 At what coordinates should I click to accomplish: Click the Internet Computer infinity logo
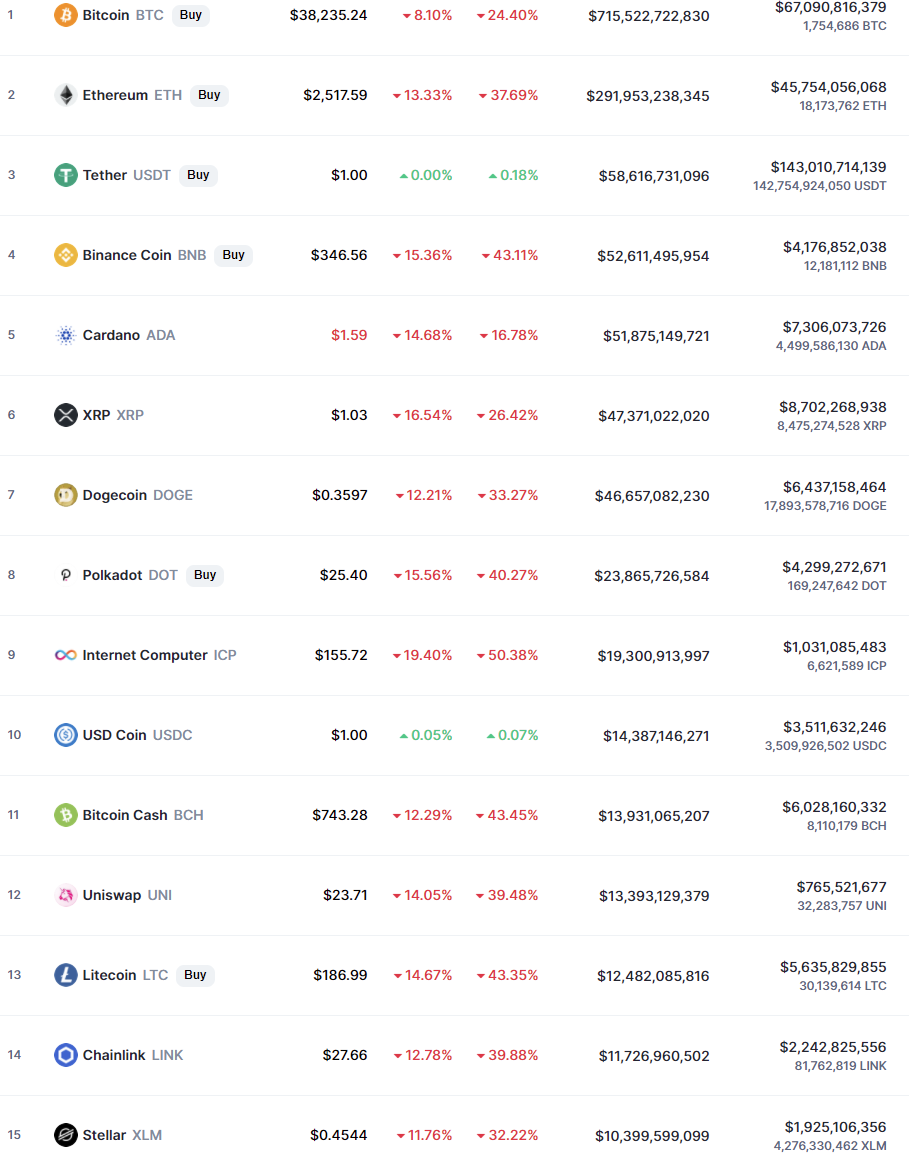tap(65, 655)
